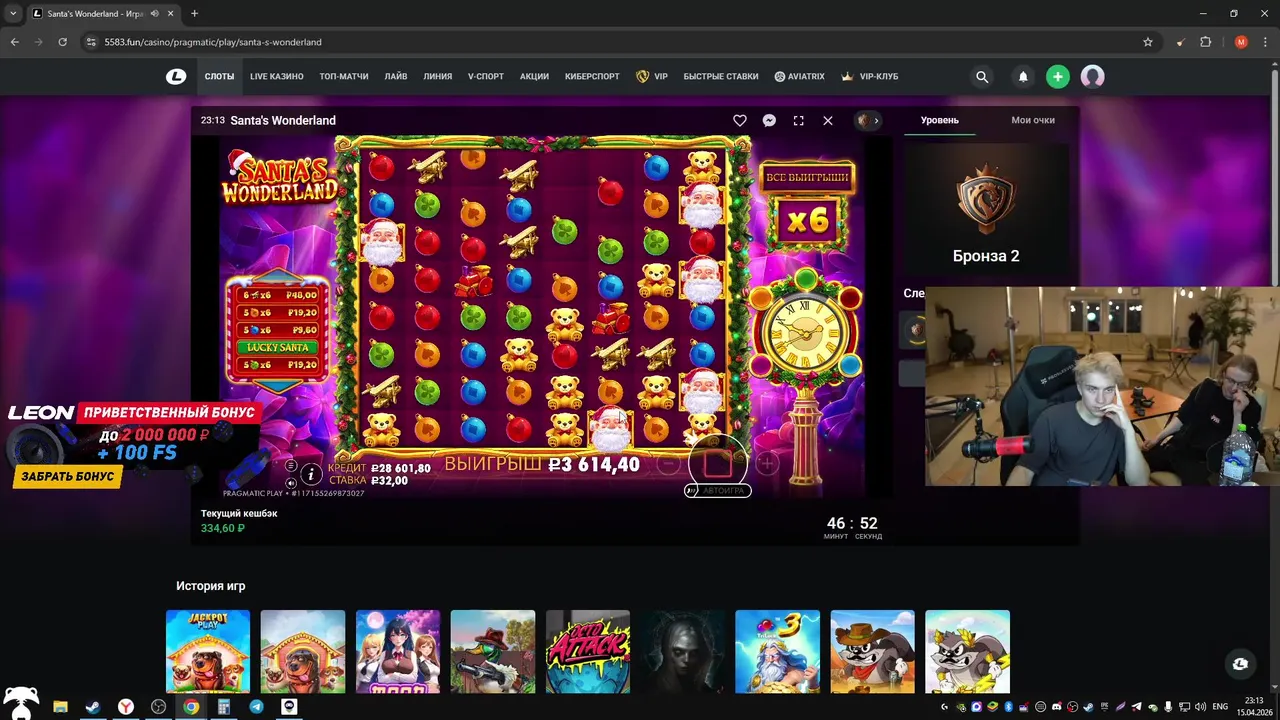Toggle the slot game sound icon
Image resolution: width=1280 pixels, height=720 pixels.
pos(291,483)
